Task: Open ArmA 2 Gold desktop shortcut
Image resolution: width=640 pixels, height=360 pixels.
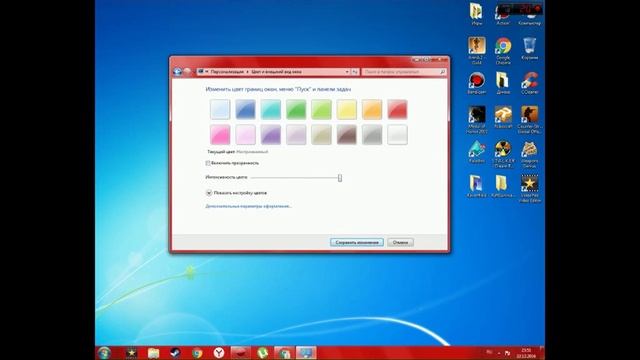Action: (476, 51)
